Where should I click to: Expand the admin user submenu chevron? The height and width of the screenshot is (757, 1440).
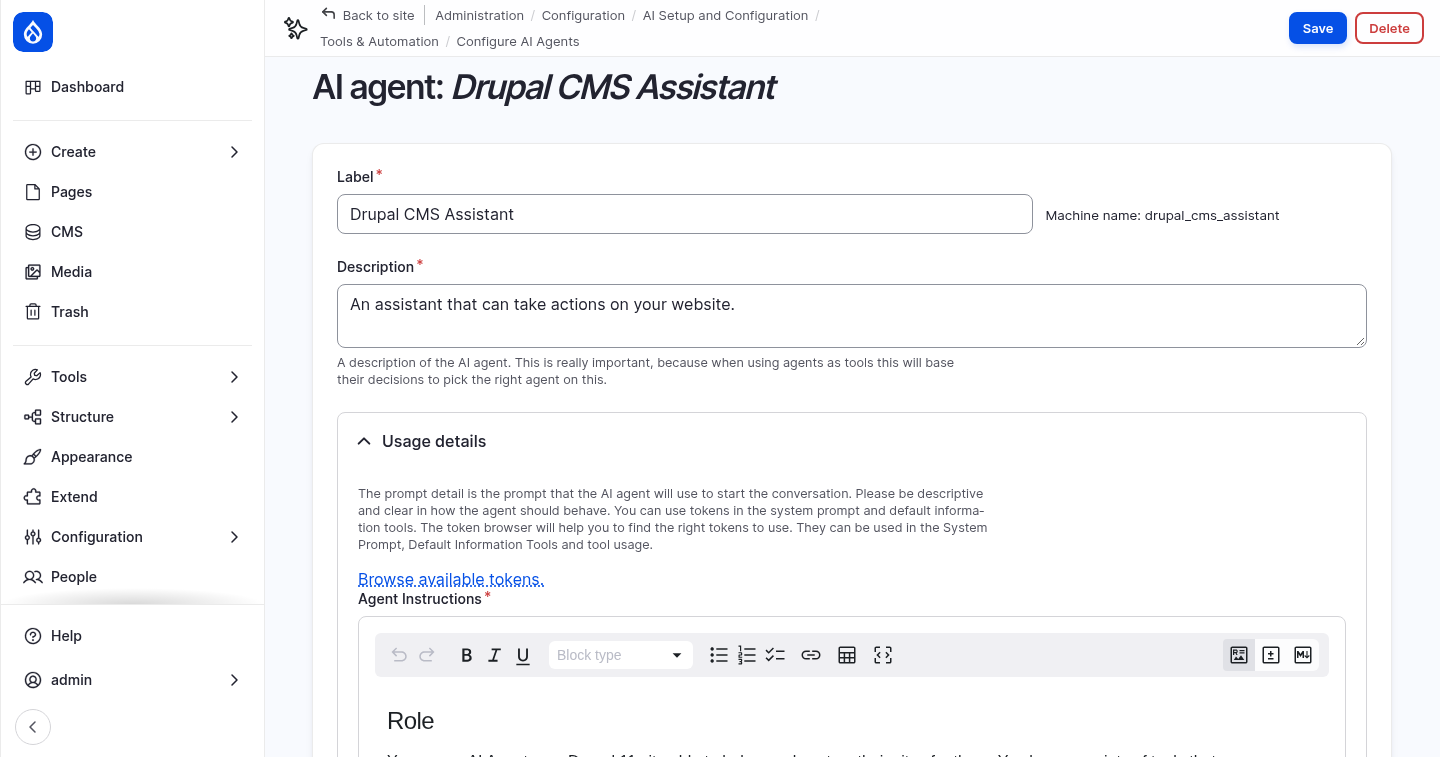coord(234,680)
